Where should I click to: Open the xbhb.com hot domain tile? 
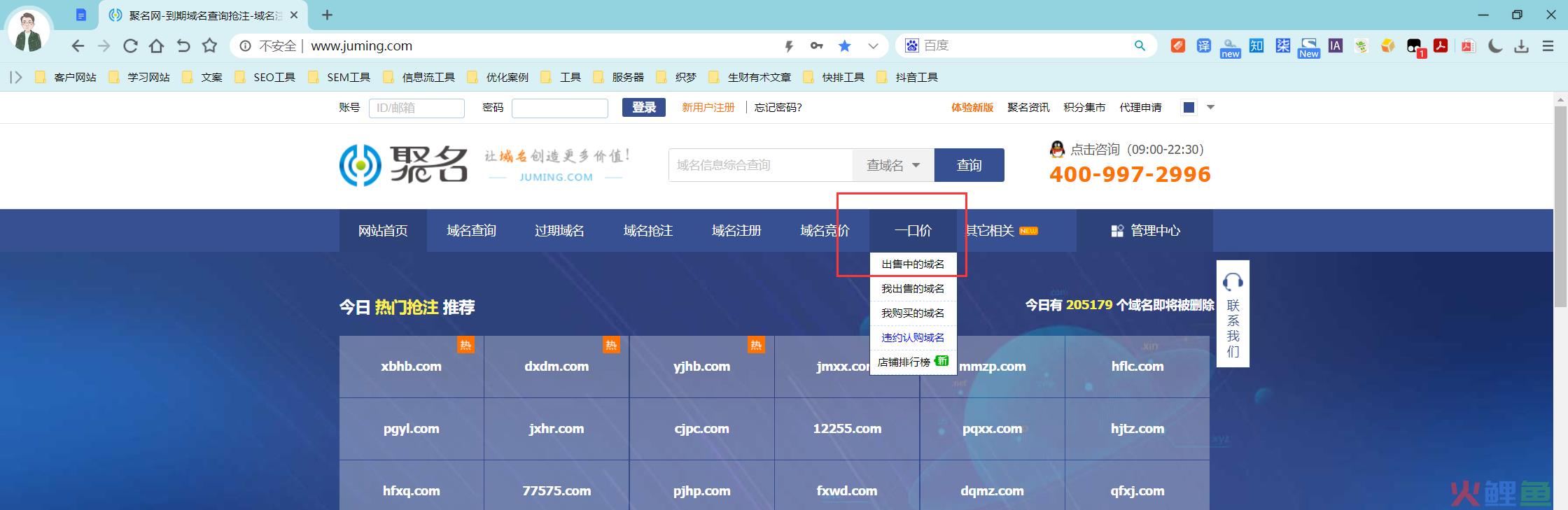tap(412, 367)
